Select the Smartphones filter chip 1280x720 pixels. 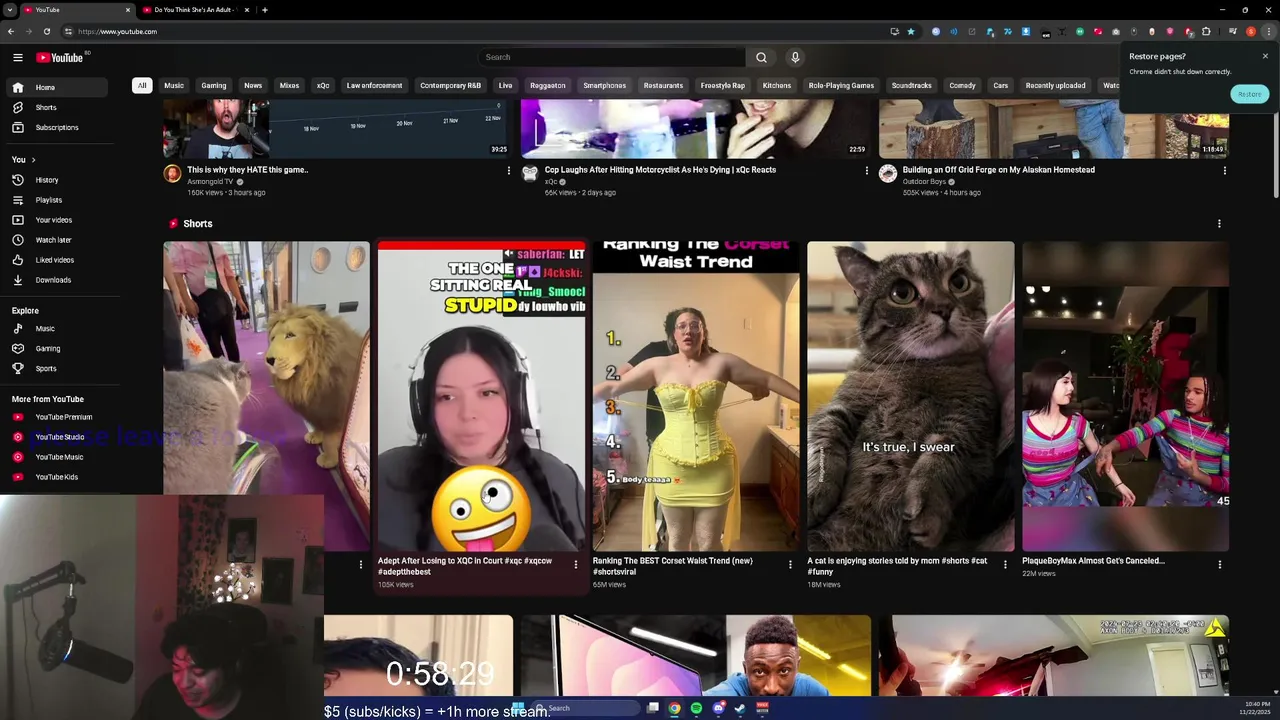click(x=605, y=85)
